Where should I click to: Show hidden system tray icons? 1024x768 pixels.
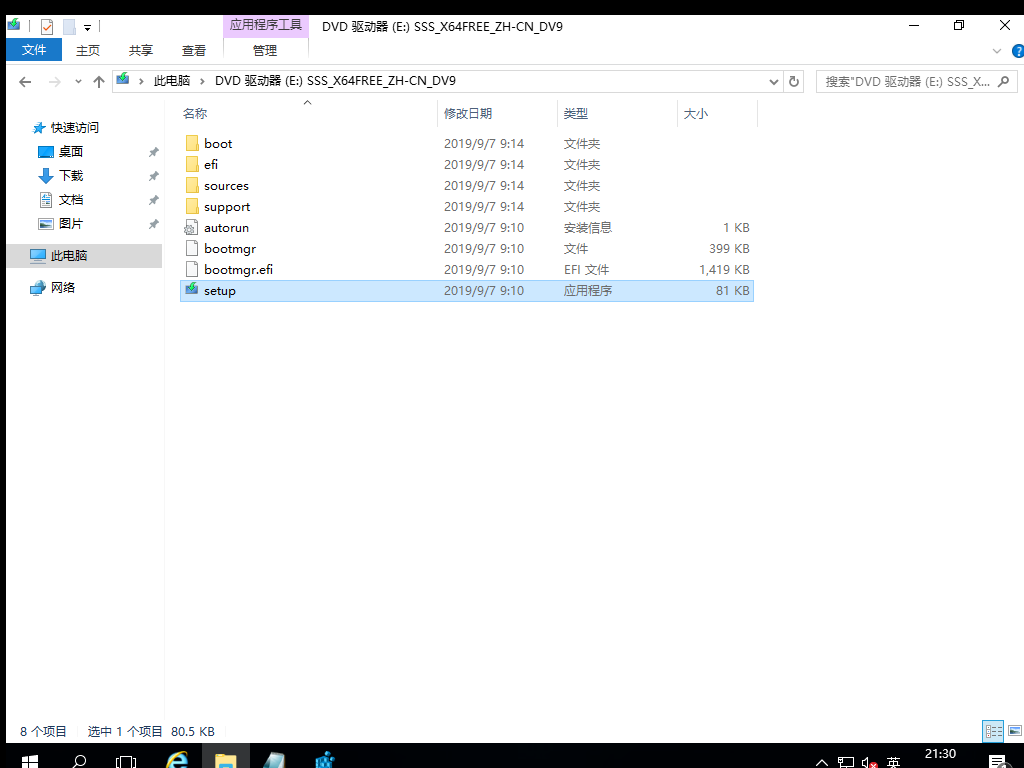point(822,761)
